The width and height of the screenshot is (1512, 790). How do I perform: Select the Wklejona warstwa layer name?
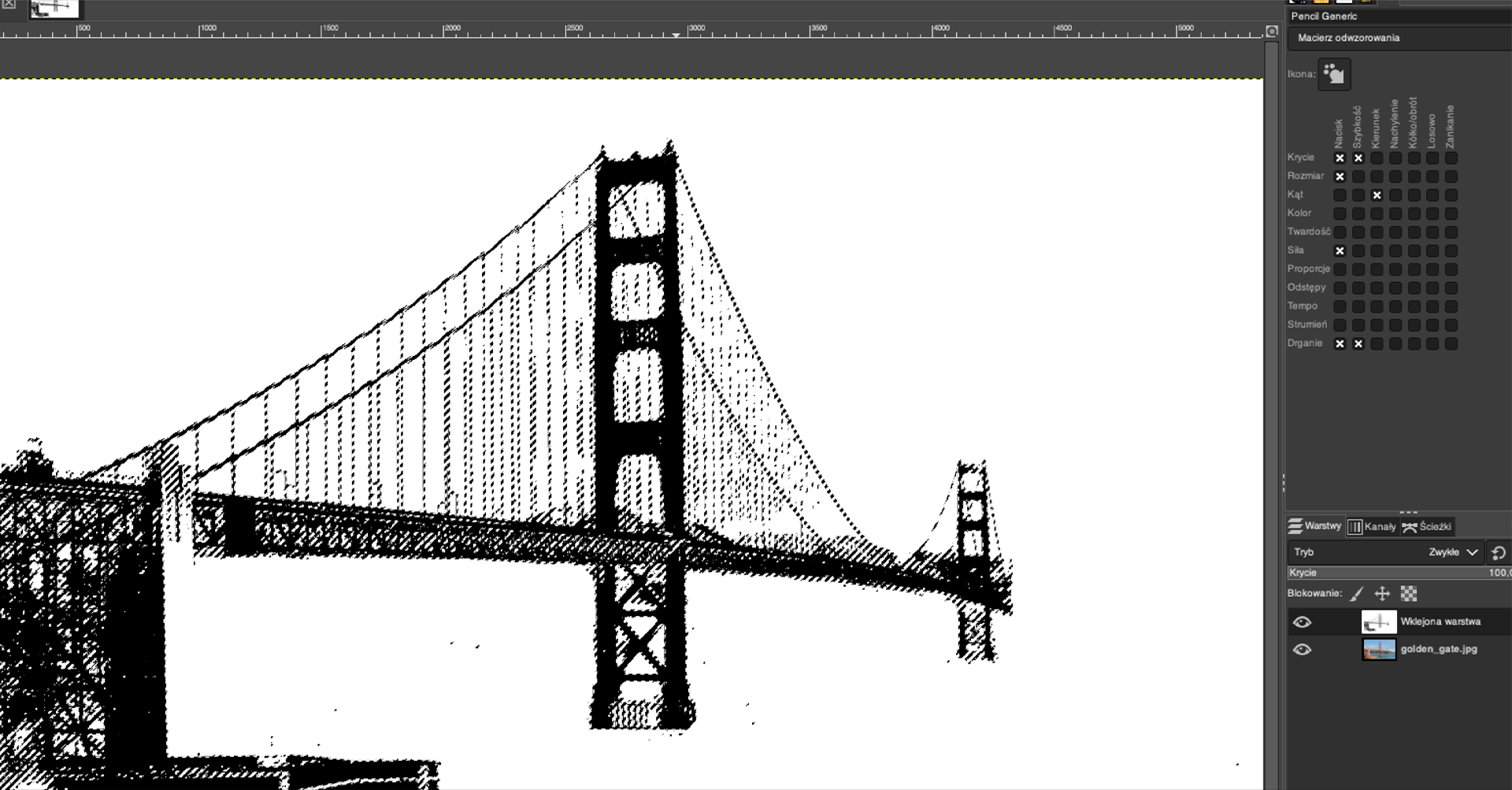click(1440, 622)
